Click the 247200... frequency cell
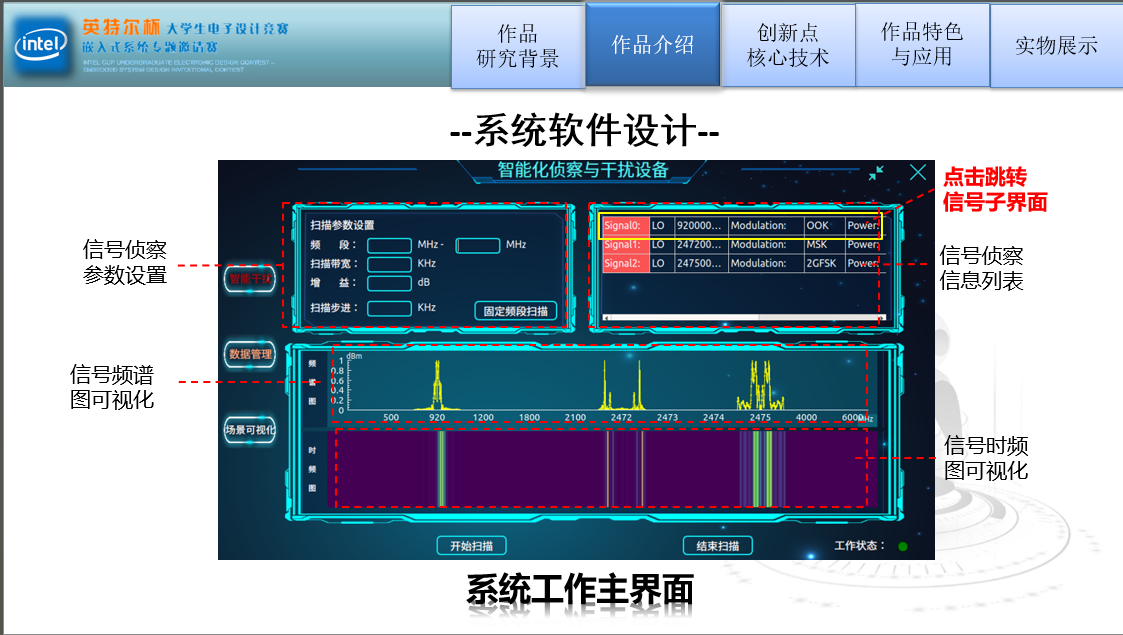The image size is (1123, 635). [701, 244]
